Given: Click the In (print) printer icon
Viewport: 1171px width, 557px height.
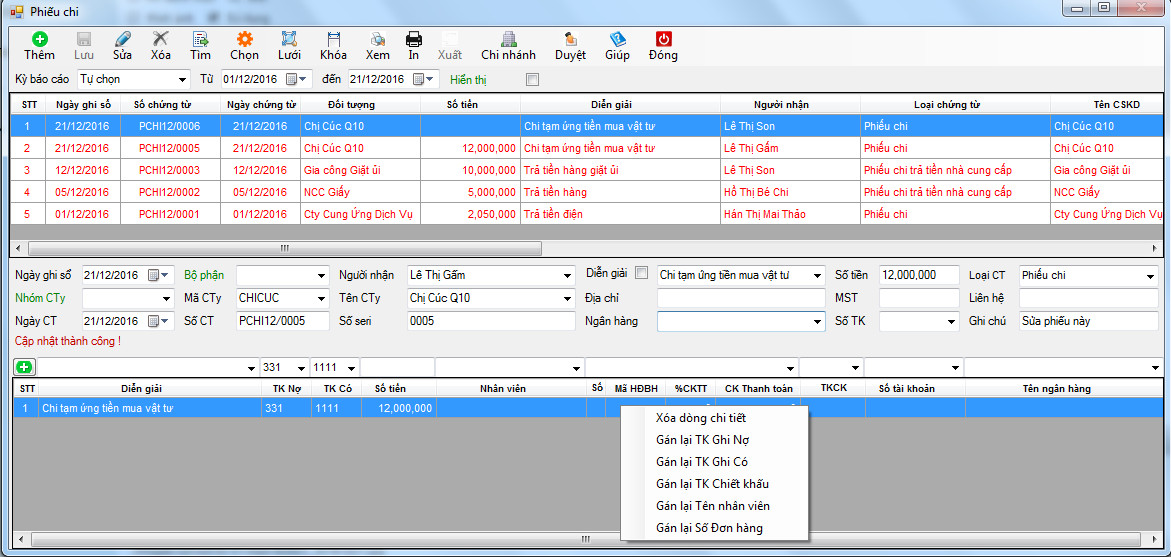Looking at the screenshot, I should (414, 39).
